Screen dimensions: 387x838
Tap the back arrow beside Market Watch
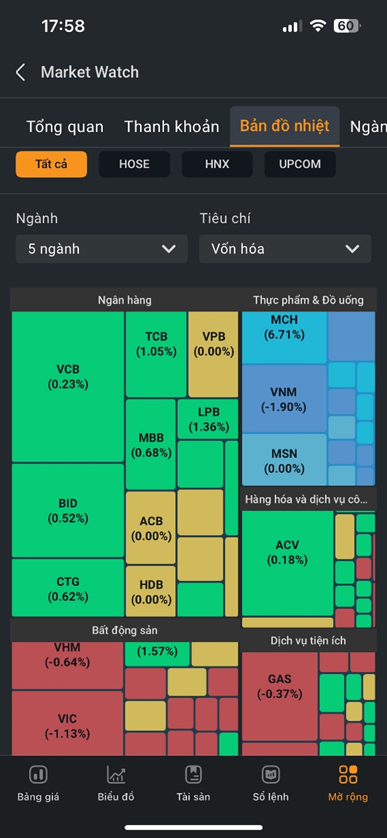click(20, 72)
